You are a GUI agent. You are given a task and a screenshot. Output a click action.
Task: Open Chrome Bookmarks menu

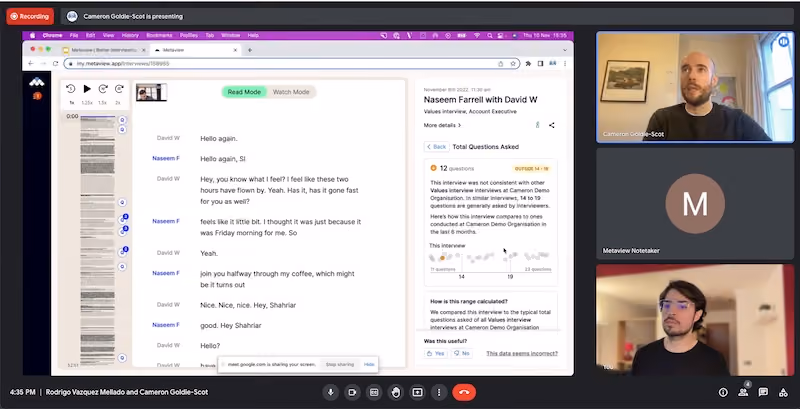159,36
